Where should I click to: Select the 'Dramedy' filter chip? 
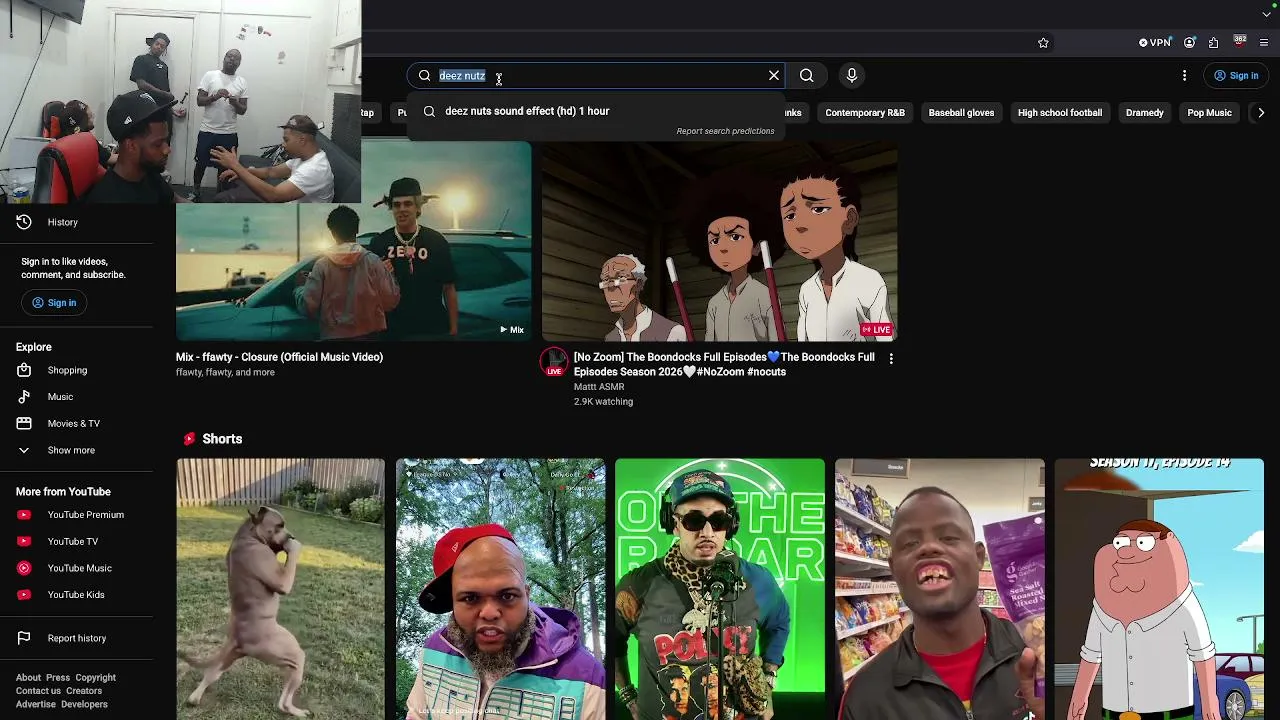1144,113
